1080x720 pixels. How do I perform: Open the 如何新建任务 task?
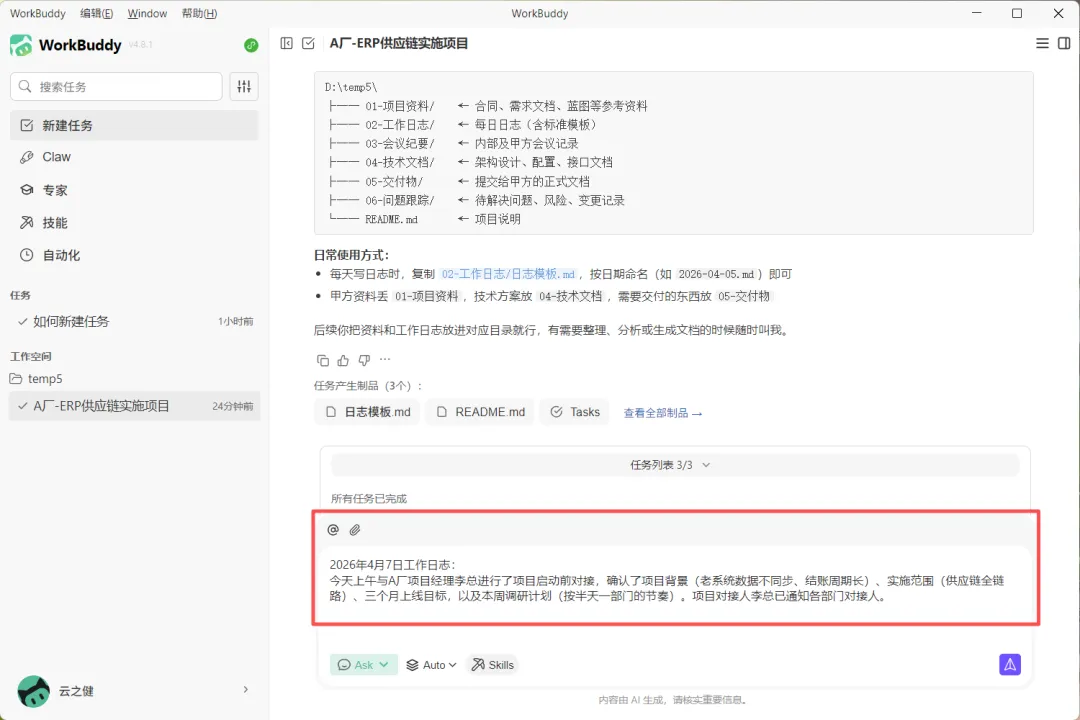coord(134,322)
